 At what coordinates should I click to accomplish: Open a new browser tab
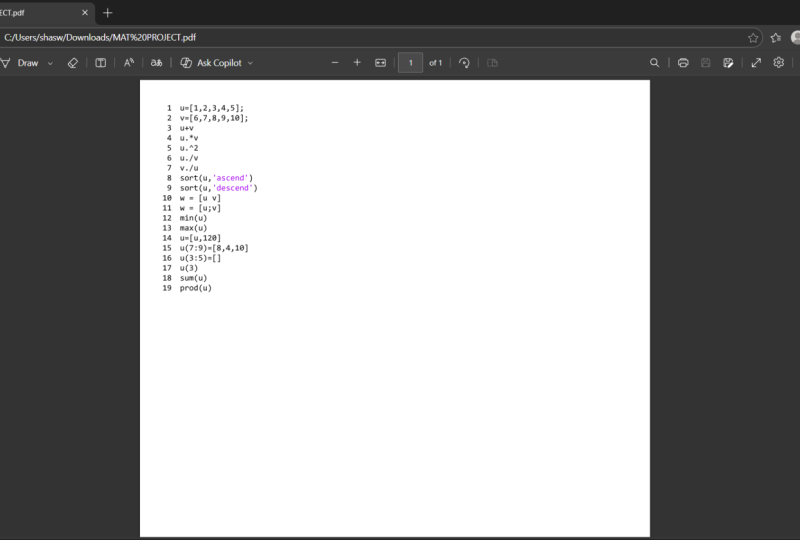[x=107, y=13]
